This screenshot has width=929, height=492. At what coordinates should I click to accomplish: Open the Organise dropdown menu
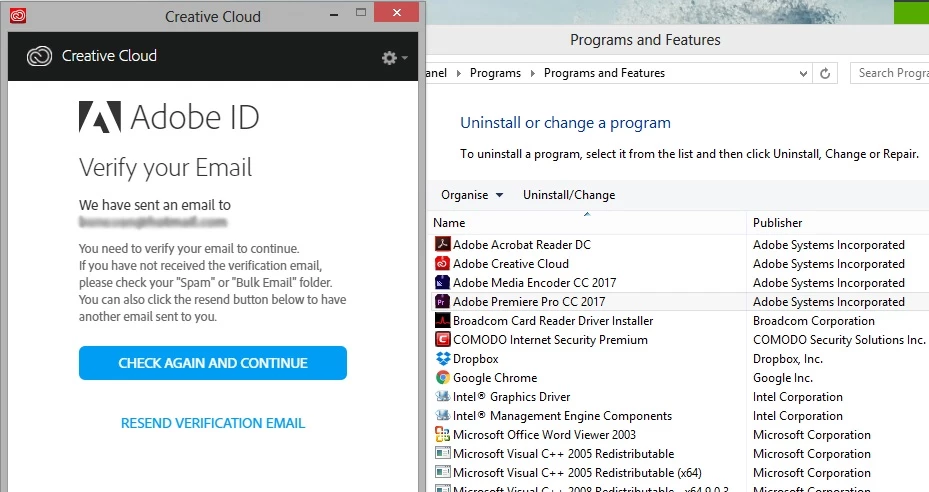click(x=472, y=195)
